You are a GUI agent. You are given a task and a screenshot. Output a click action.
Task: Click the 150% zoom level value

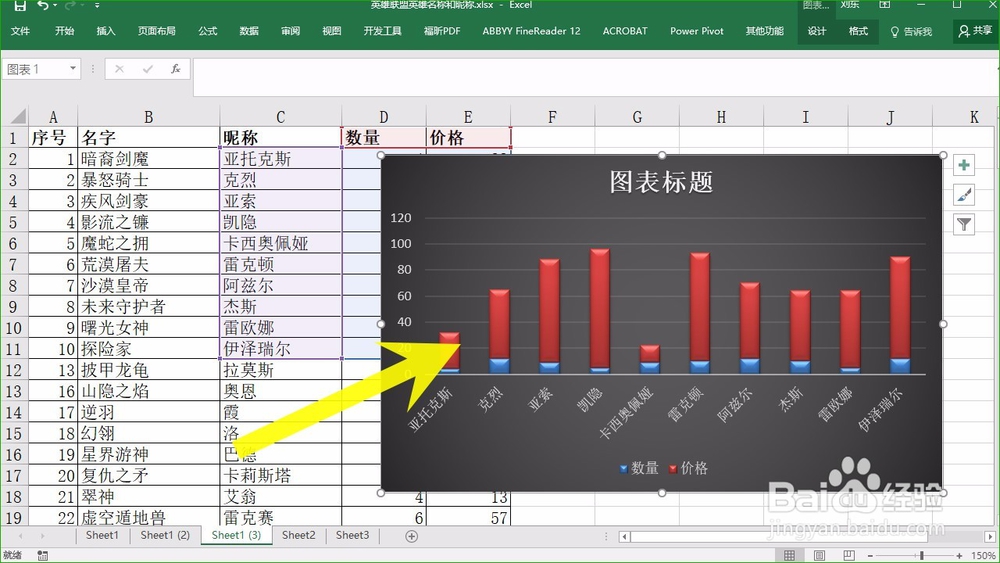click(983, 556)
